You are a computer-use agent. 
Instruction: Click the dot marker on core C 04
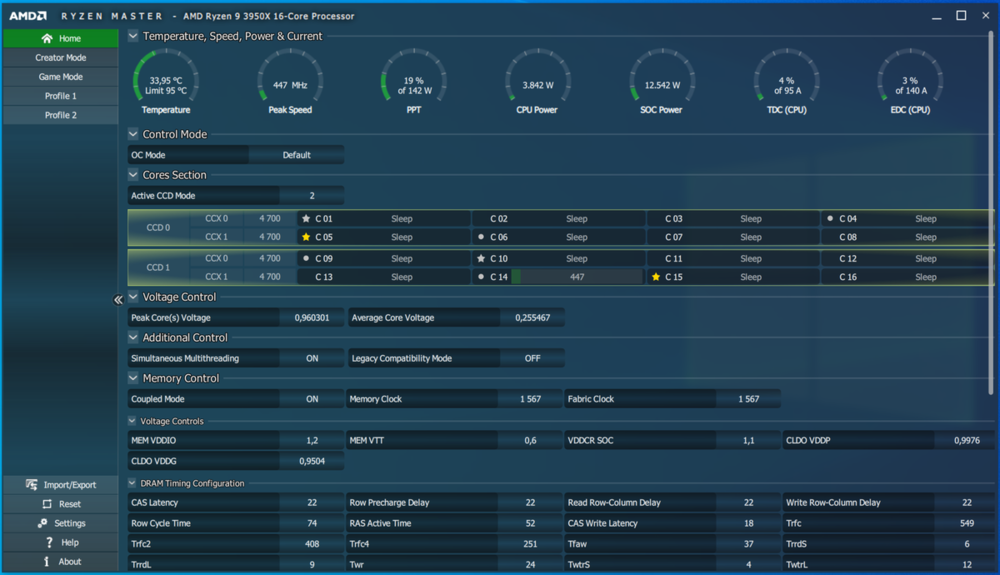[830, 219]
